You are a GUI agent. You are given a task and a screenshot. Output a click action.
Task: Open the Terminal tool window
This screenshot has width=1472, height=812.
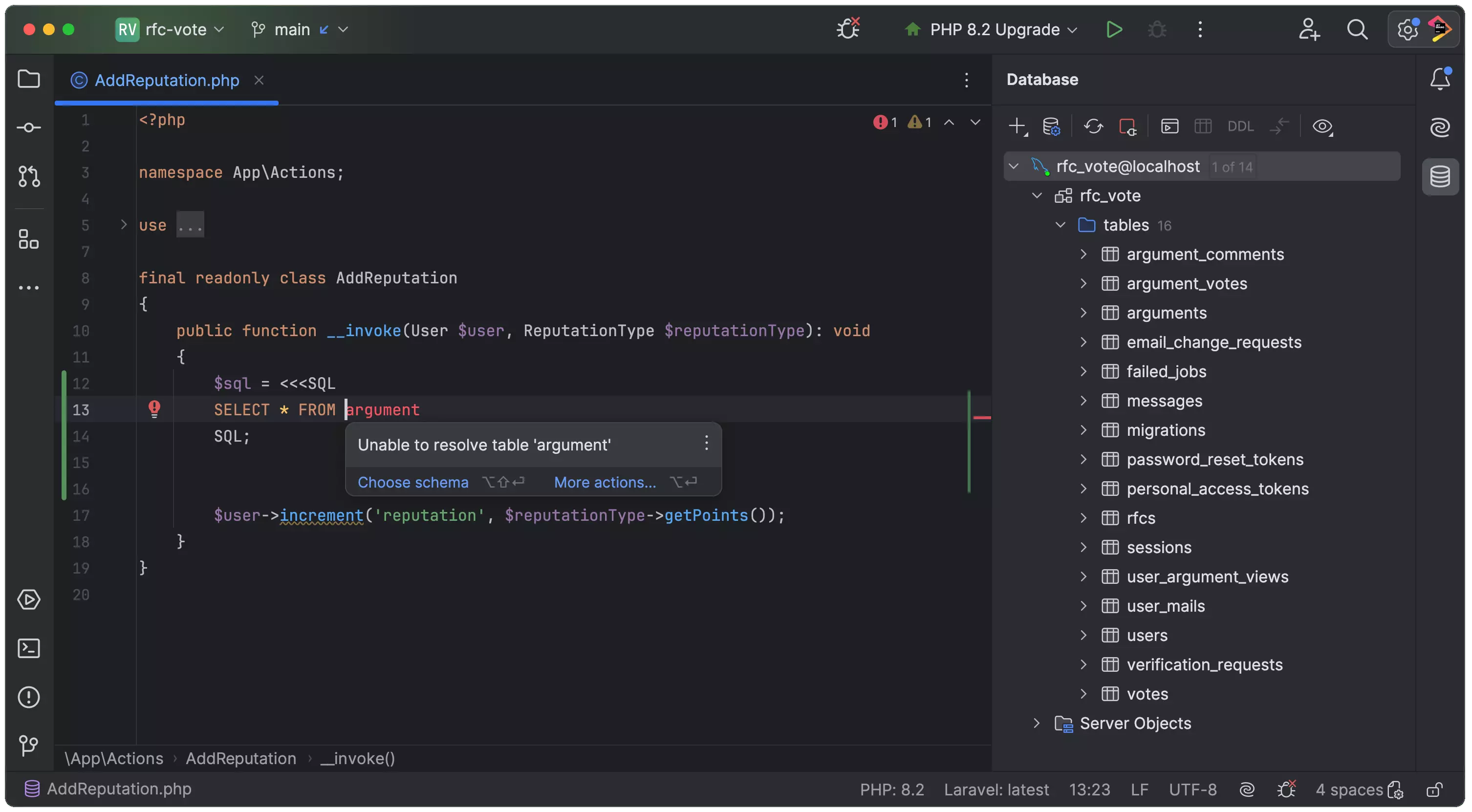tap(28, 648)
